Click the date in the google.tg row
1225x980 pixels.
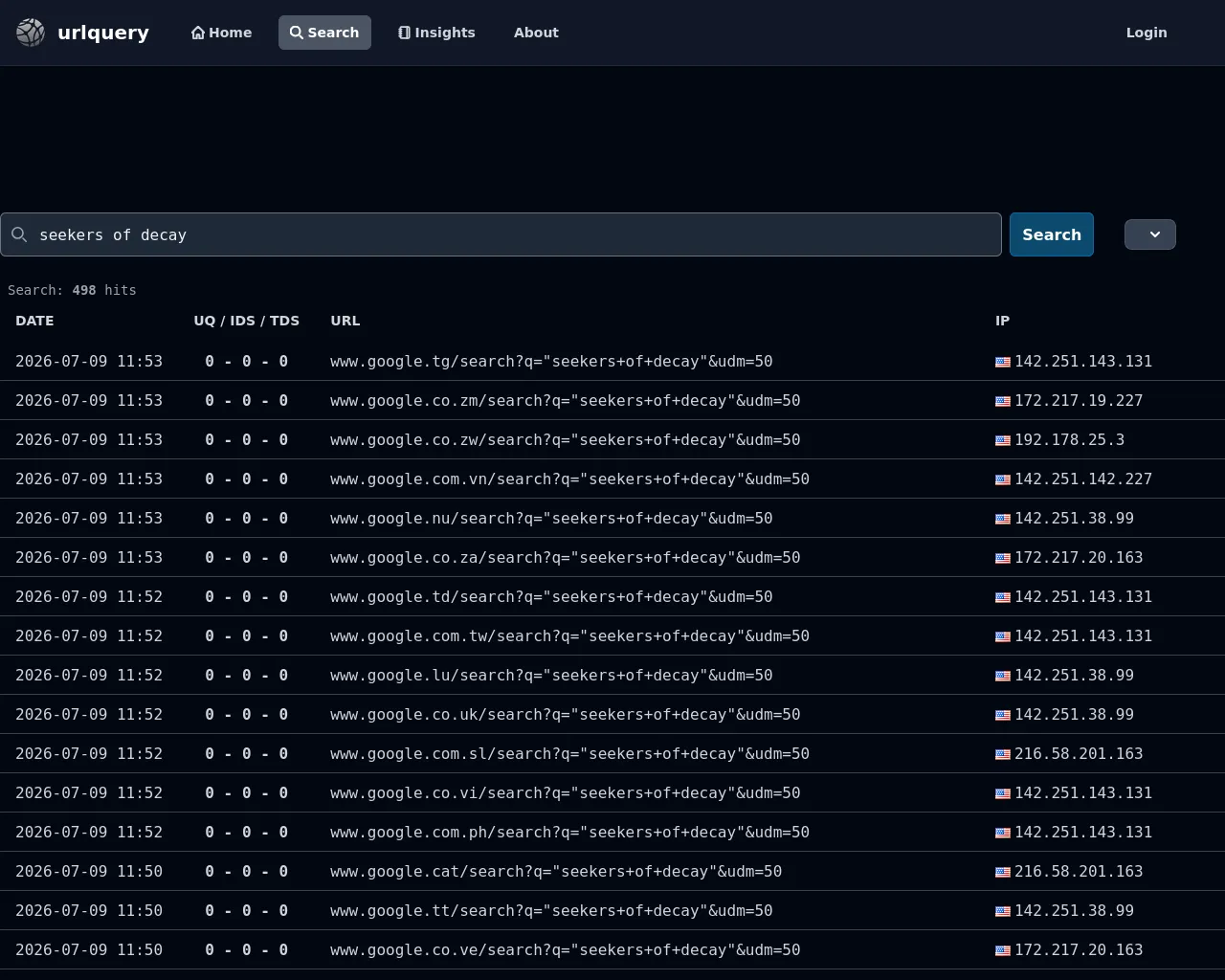pyautogui.click(x=89, y=362)
